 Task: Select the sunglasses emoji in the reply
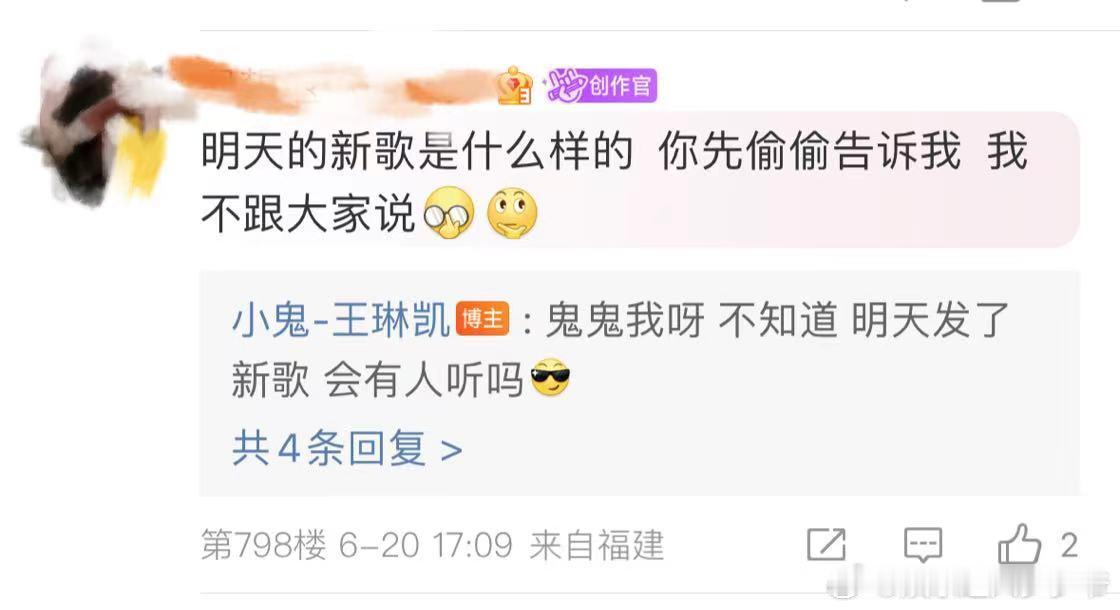pos(550,377)
